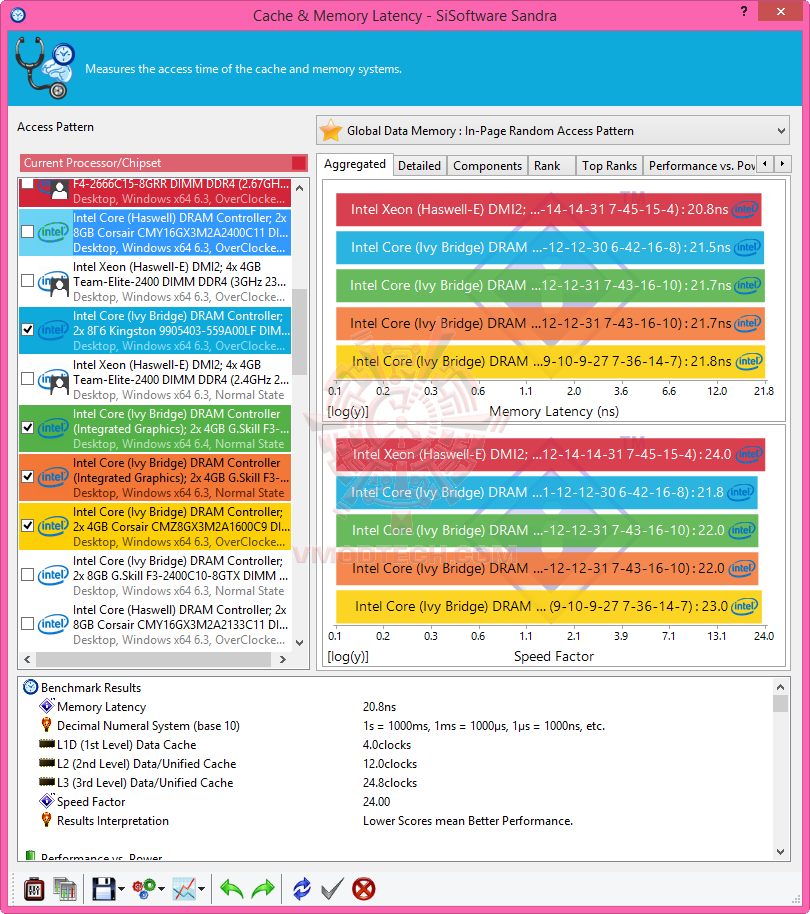810x914 pixels.
Task: Click the results panel scroll down arrow
Action: click(781, 852)
